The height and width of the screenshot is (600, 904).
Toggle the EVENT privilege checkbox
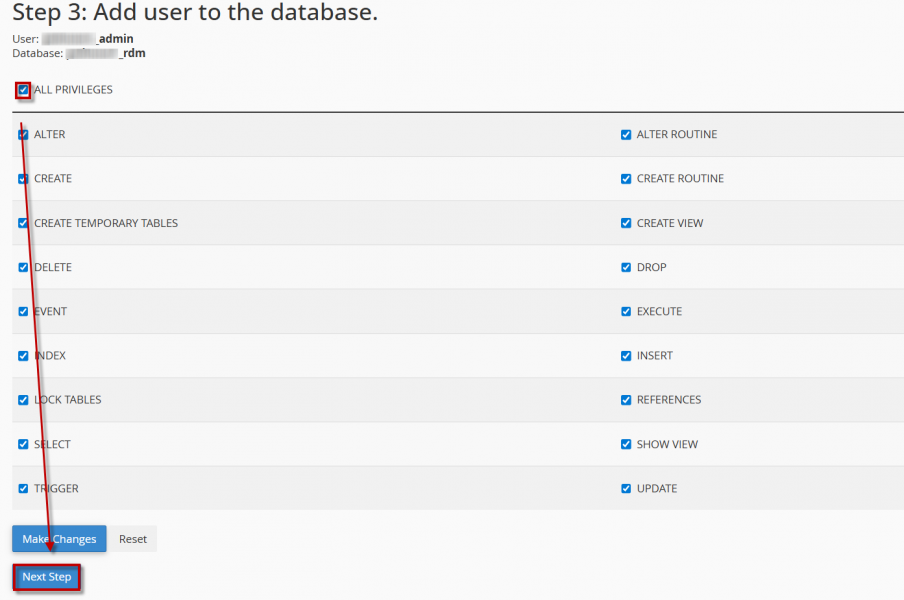click(23, 311)
